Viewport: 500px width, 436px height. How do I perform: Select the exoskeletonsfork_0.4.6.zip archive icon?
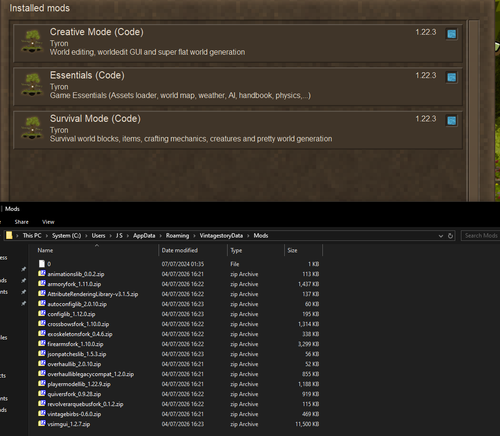click(x=42, y=334)
